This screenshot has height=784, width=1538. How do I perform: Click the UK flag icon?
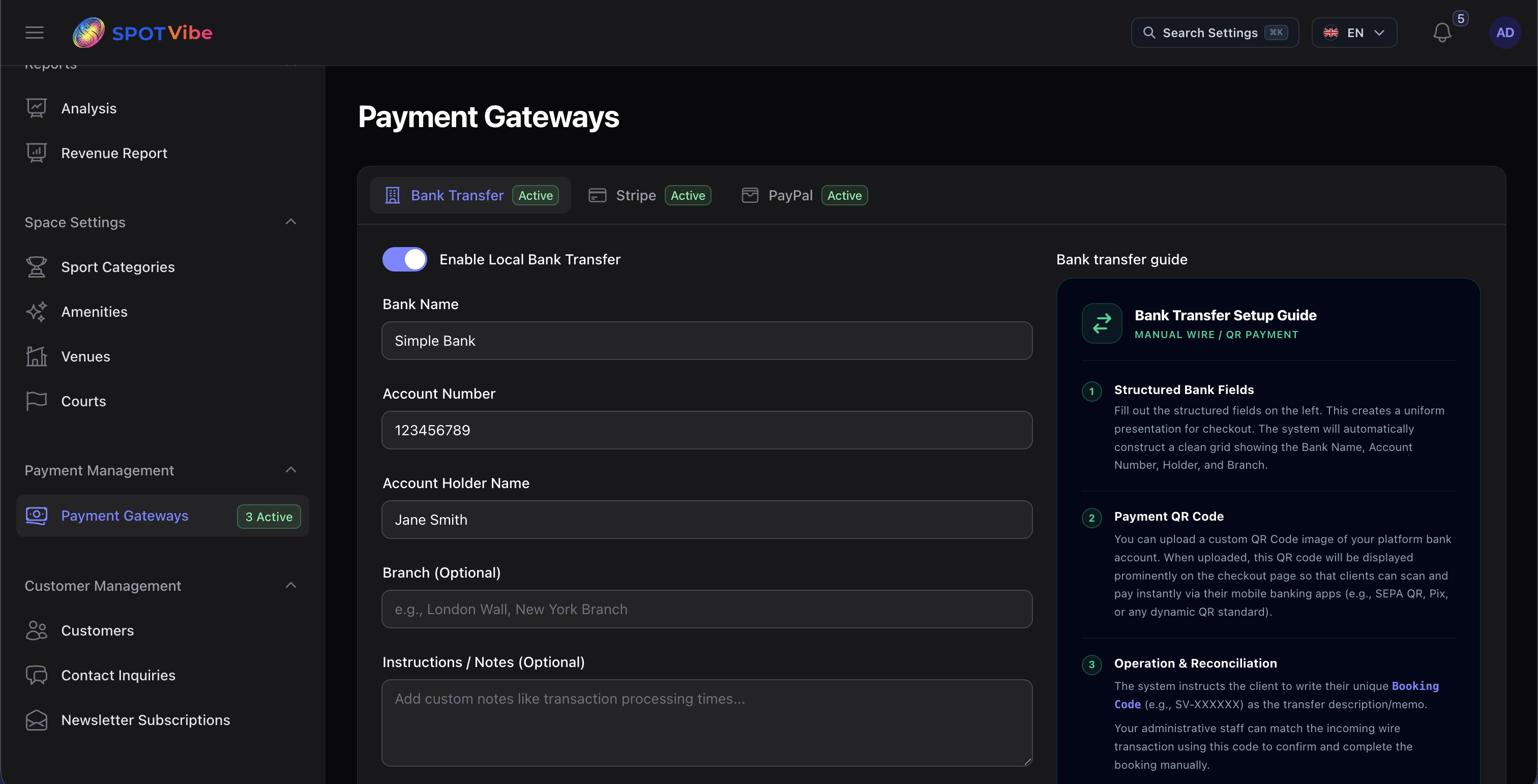pos(1331,33)
